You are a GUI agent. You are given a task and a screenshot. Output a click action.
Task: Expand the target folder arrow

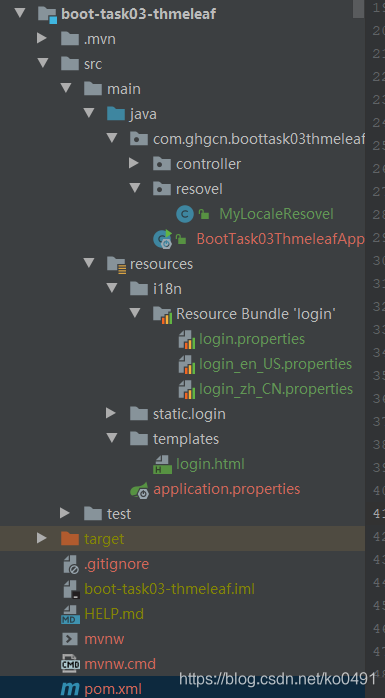(x=42, y=538)
